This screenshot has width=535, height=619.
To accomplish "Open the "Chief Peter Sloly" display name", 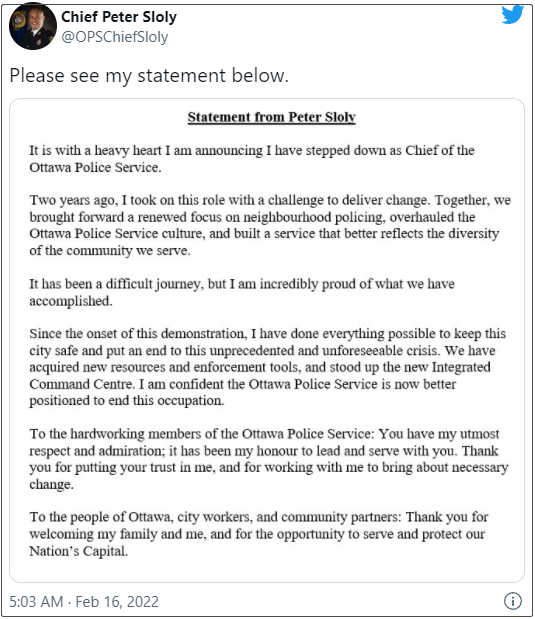I will [x=118, y=17].
